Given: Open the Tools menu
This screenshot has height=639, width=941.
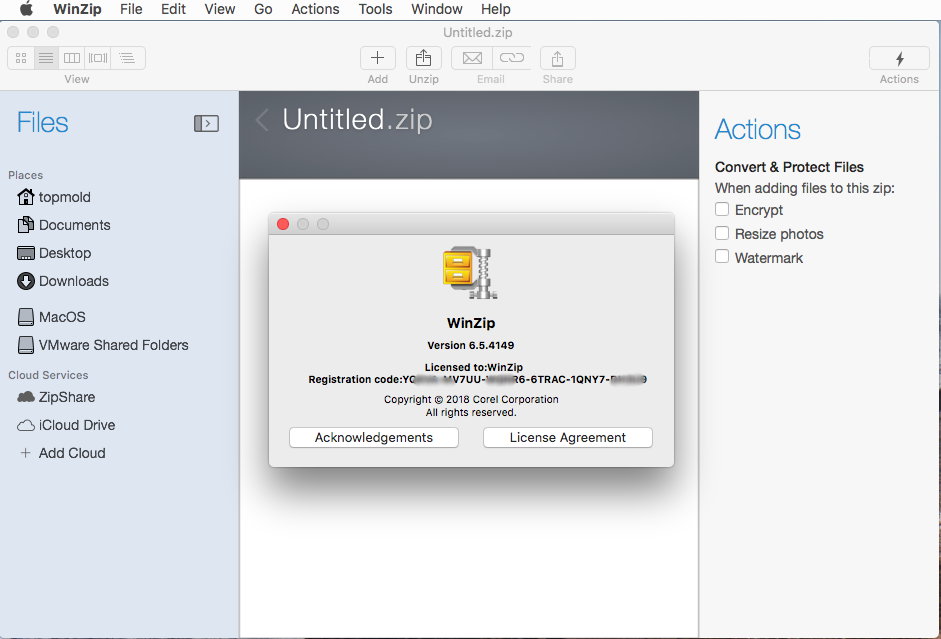Looking at the screenshot, I should (x=375, y=9).
